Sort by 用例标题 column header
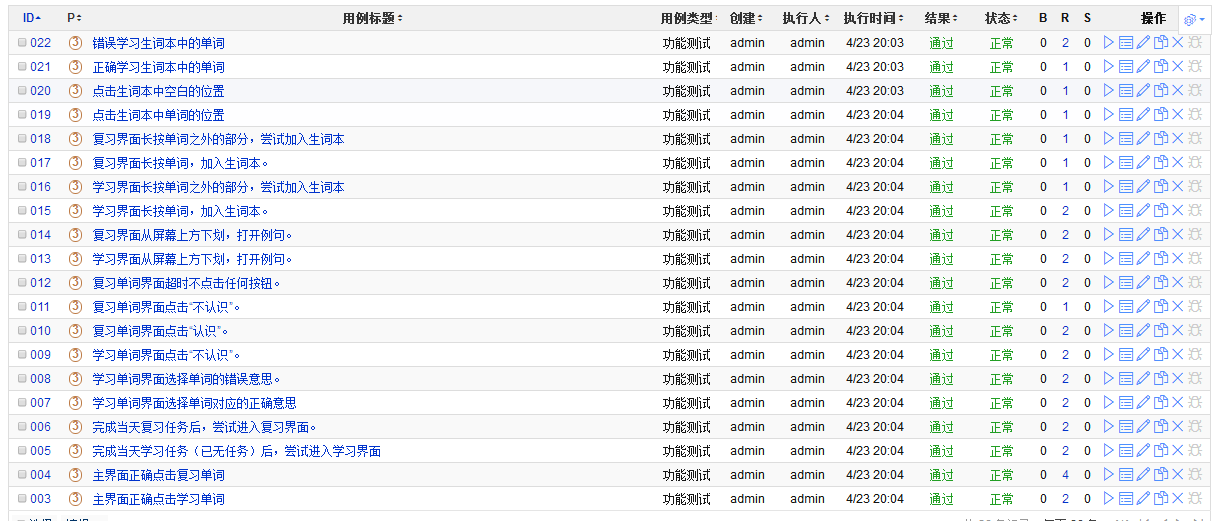The width and height of the screenshot is (1225, 521). (373, 18)
